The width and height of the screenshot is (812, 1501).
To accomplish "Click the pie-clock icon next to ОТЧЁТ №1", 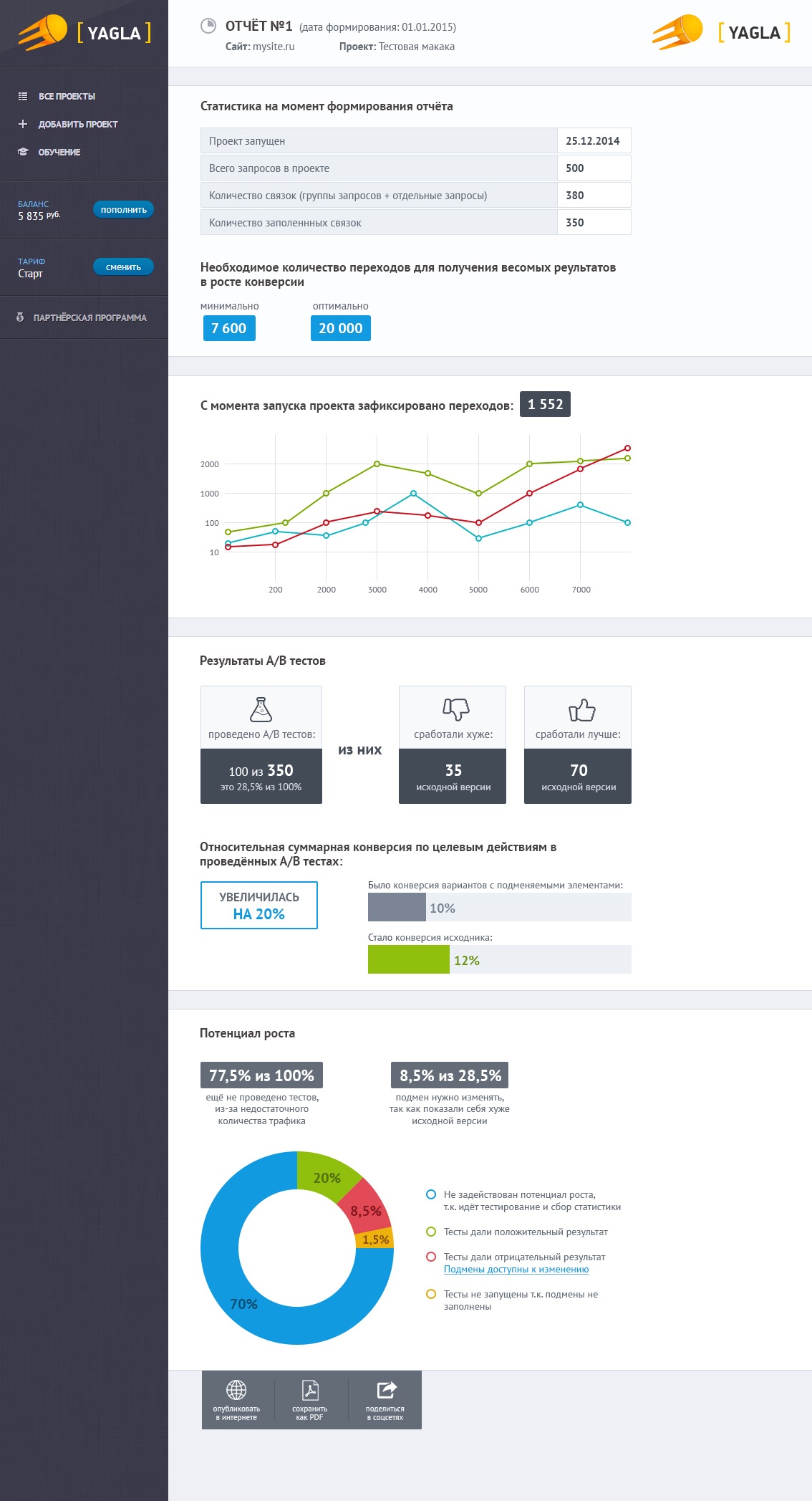I will tap(208, 27).
